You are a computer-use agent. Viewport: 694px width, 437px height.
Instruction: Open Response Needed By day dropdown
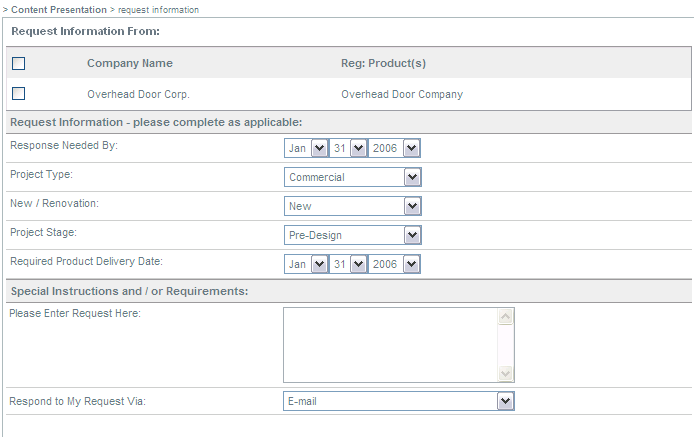click(x=349, y=148)
